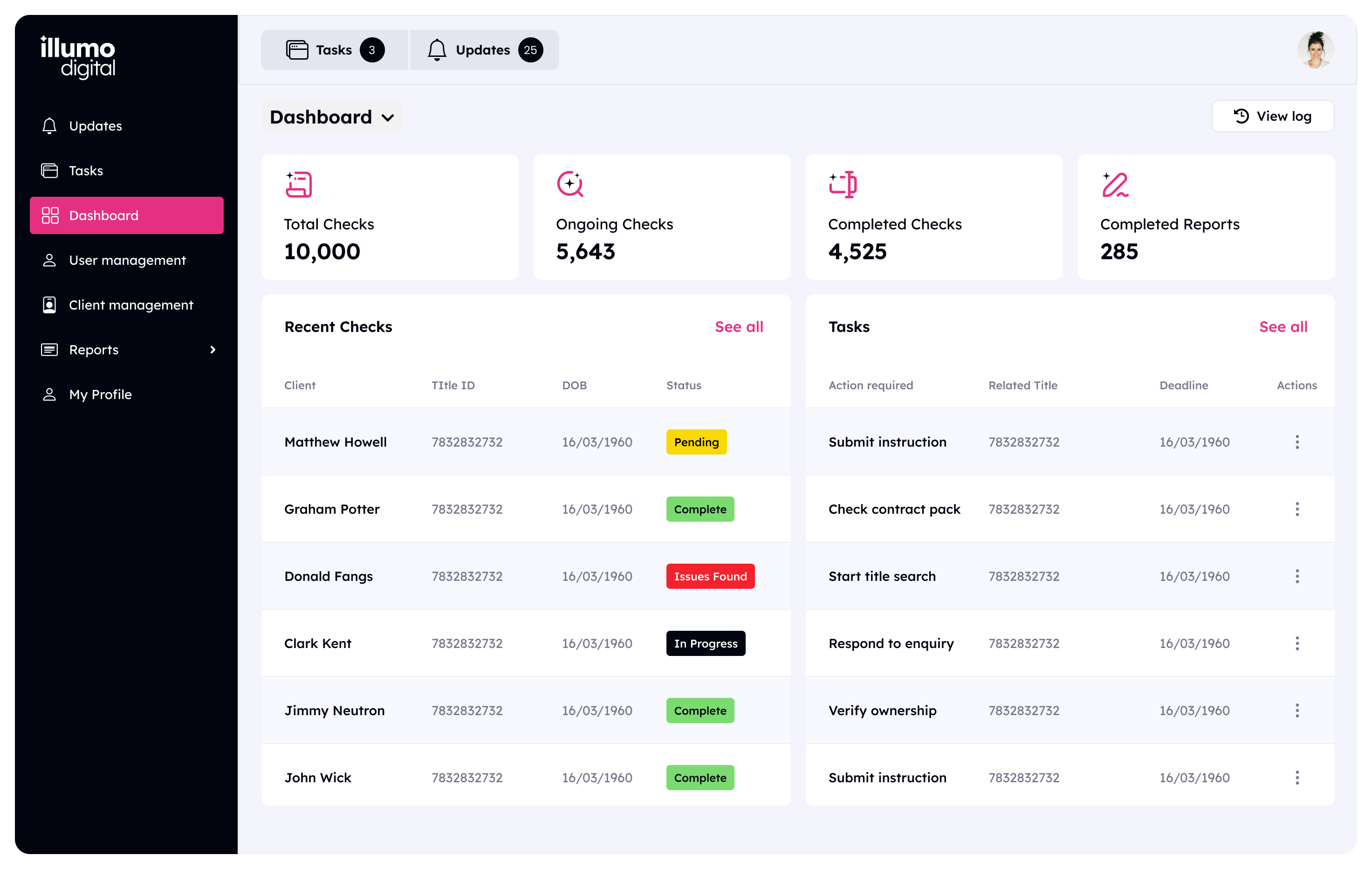This screenshot has width=1372, height=869.
Task: Open actions menu for Check contract pack
Action: pos(1297,509)
